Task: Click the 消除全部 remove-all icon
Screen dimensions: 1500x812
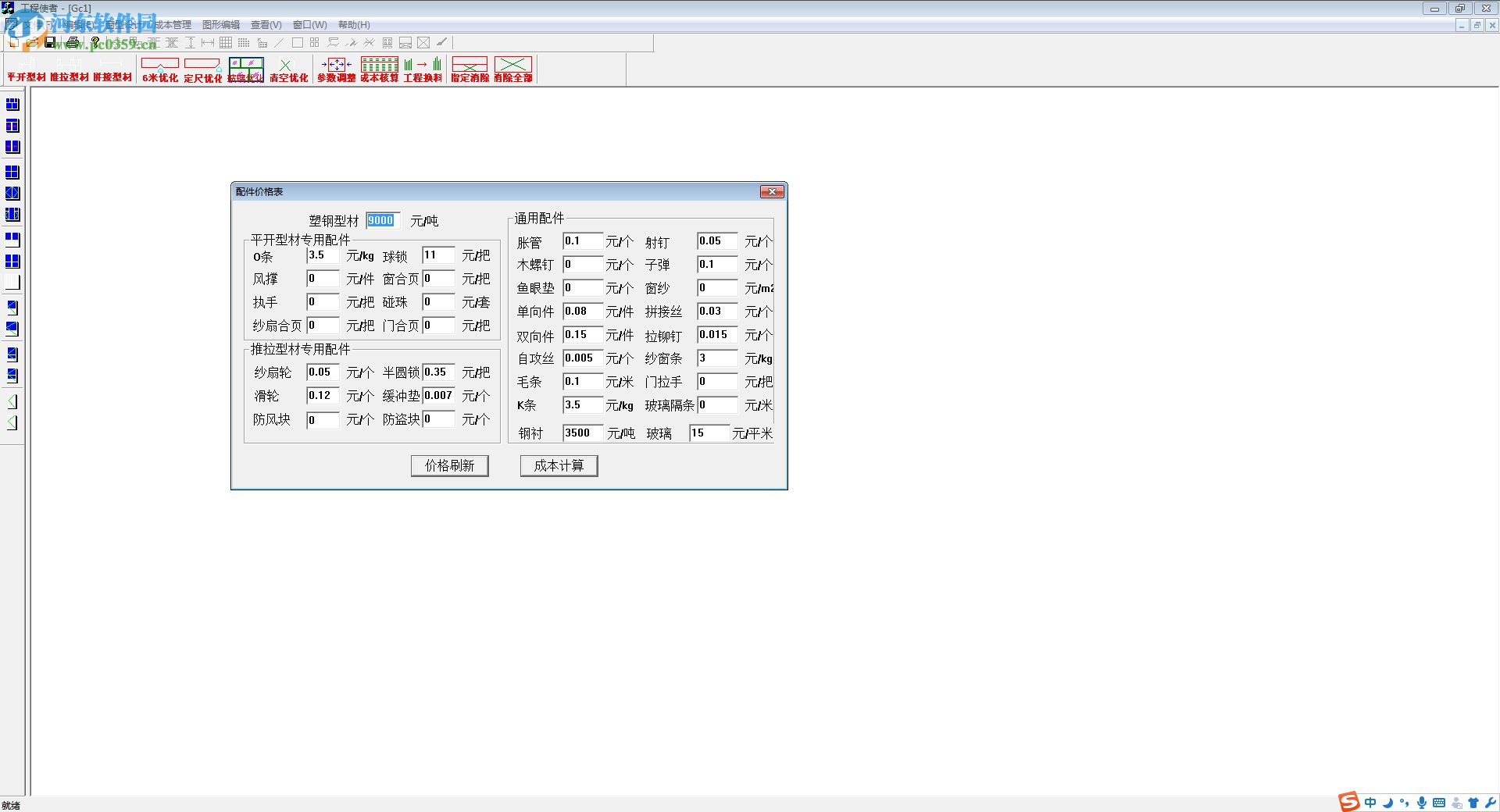Action: click(512, 69)
